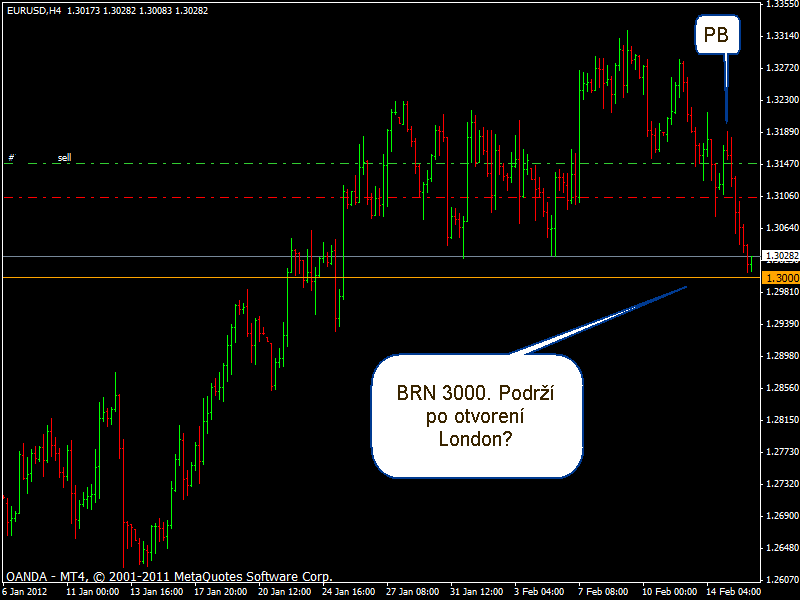800x600 pixels.
Task: Click the current price tag 1.30282
Action: pos(781,256)
